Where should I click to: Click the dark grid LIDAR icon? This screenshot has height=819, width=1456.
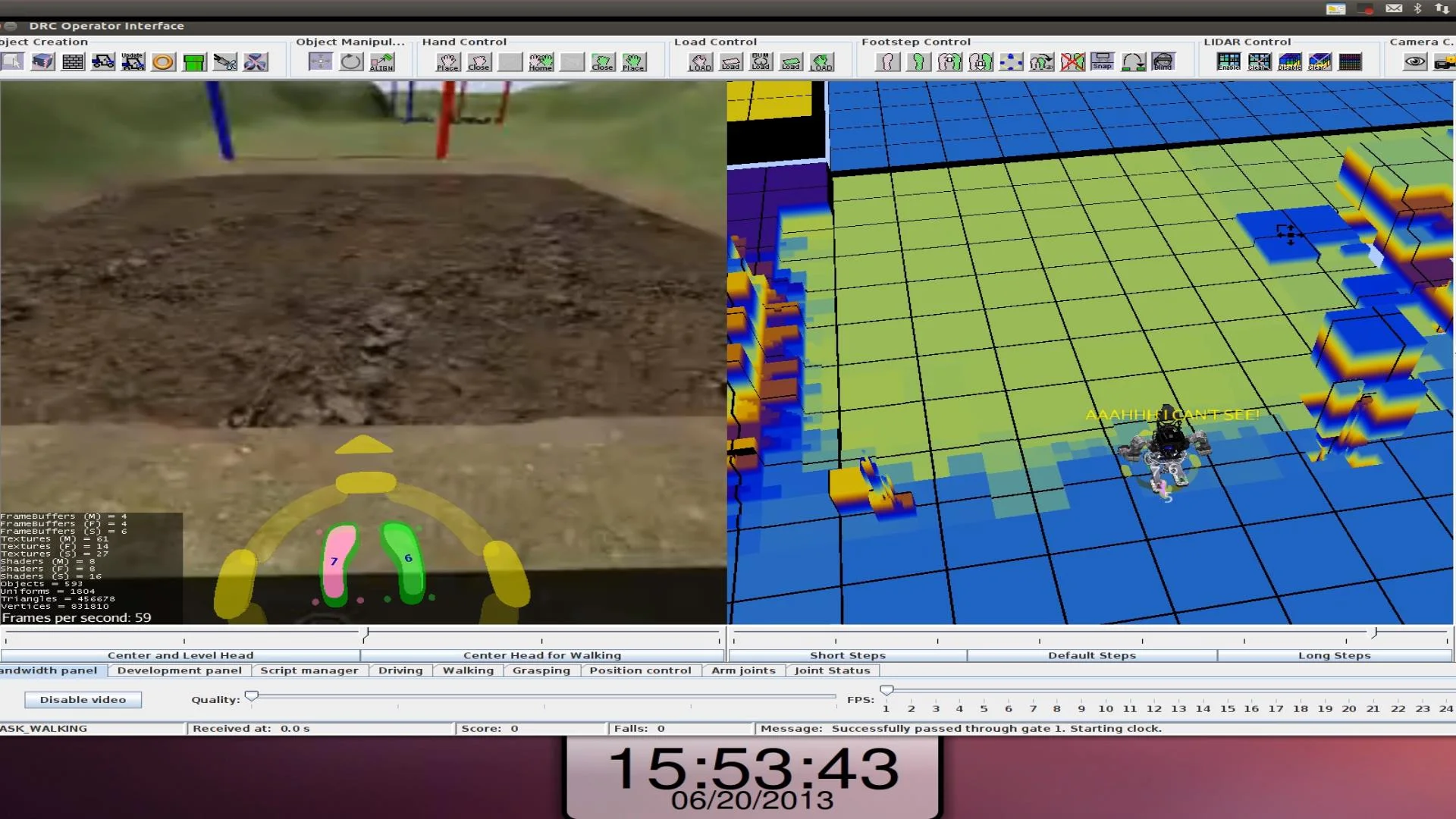coord(1350,61)
